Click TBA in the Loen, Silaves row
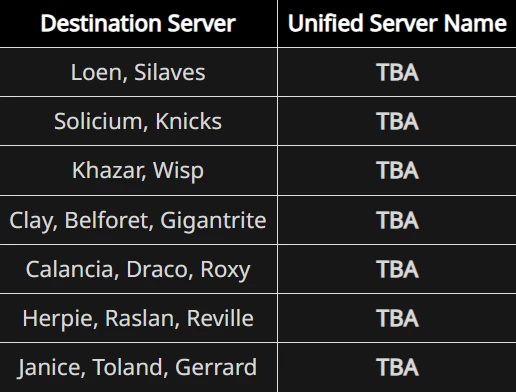The height and width of the screenshot is (392, 516). [x=397, y=72]
